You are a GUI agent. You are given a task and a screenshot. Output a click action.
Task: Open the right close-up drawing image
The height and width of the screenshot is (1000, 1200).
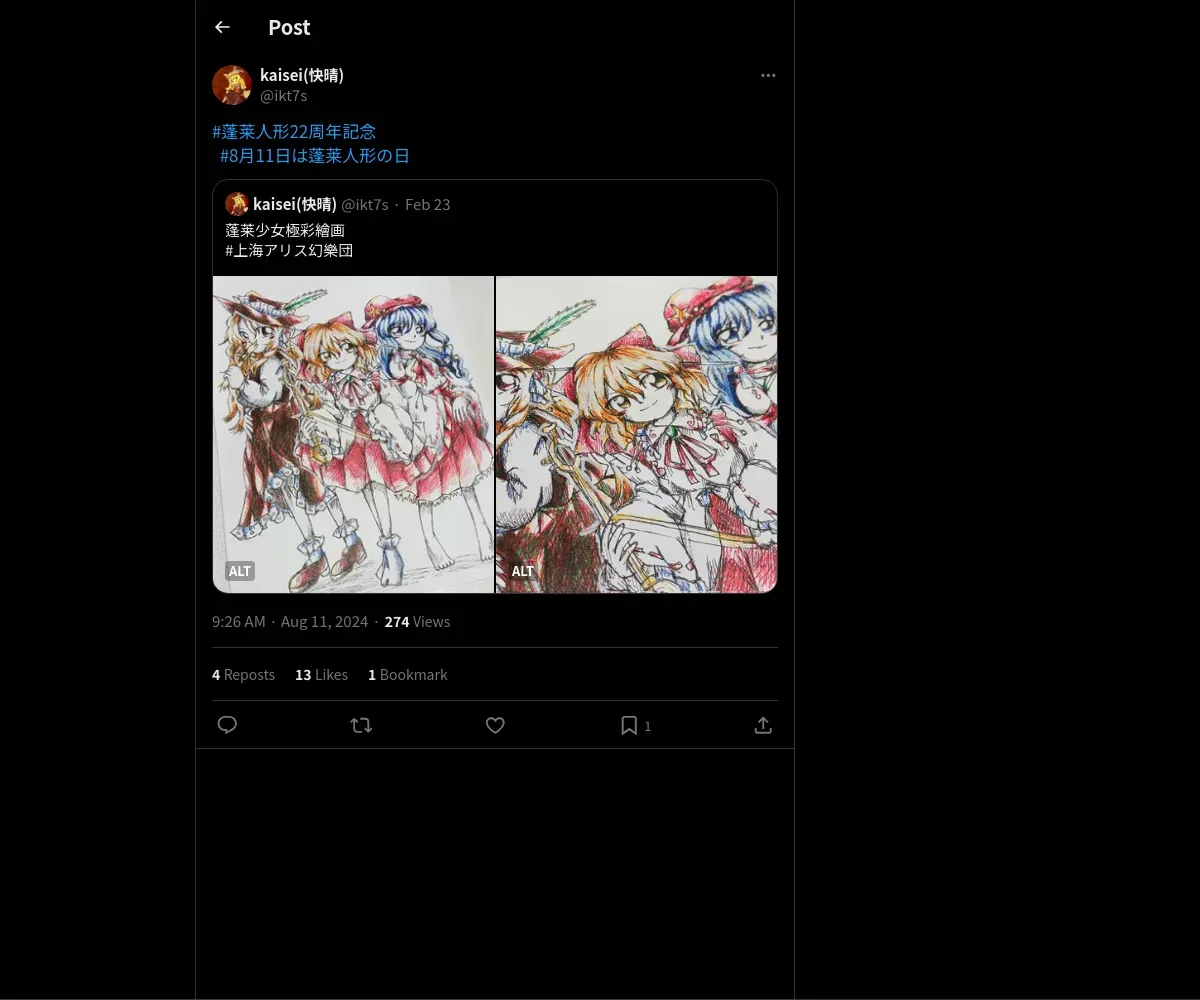[636, 434]
